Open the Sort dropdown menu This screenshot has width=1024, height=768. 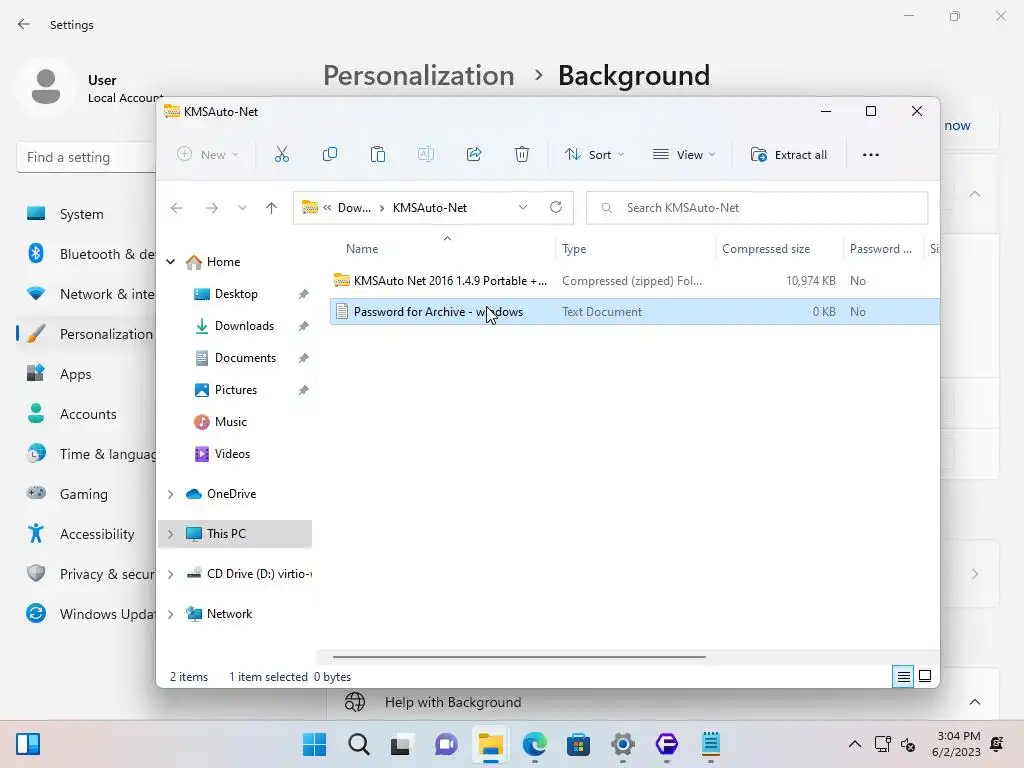click(595, 155)
